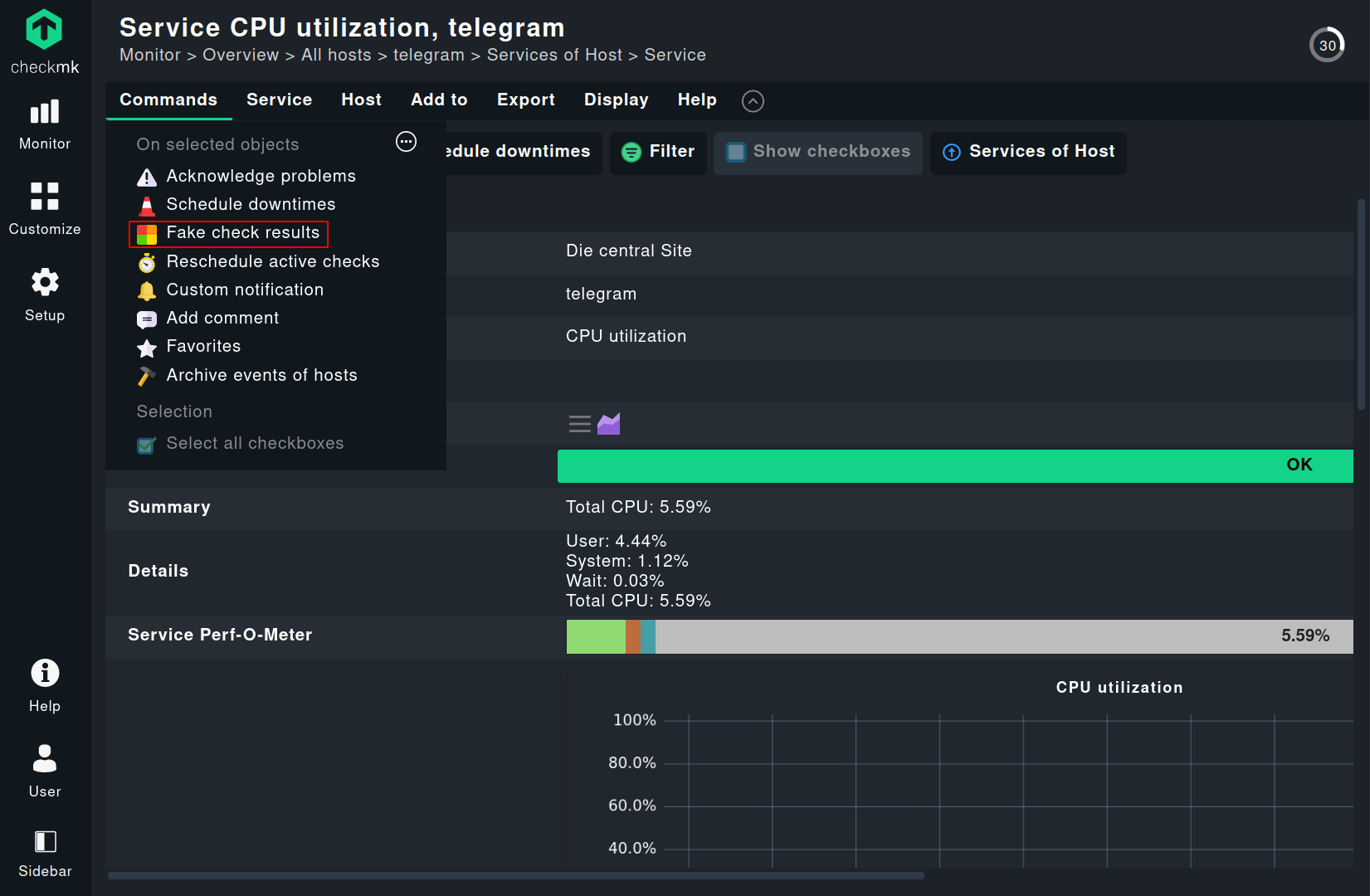Click the green OK state bar
This screenshot has height=896, width=1370.
pyautogui.click(x=955, y=466)
